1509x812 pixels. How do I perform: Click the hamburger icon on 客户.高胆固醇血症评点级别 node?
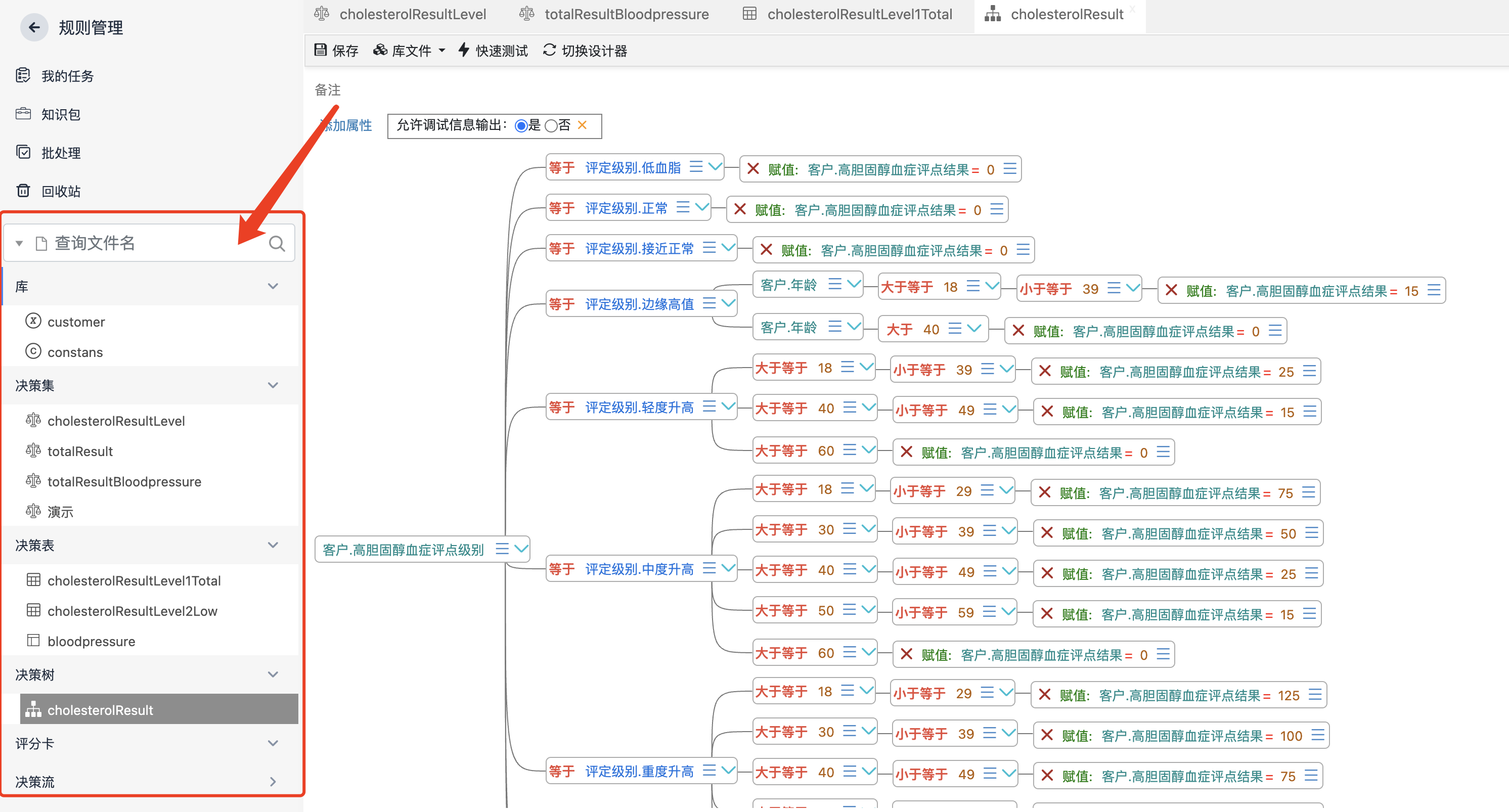(x=503, y=549)
